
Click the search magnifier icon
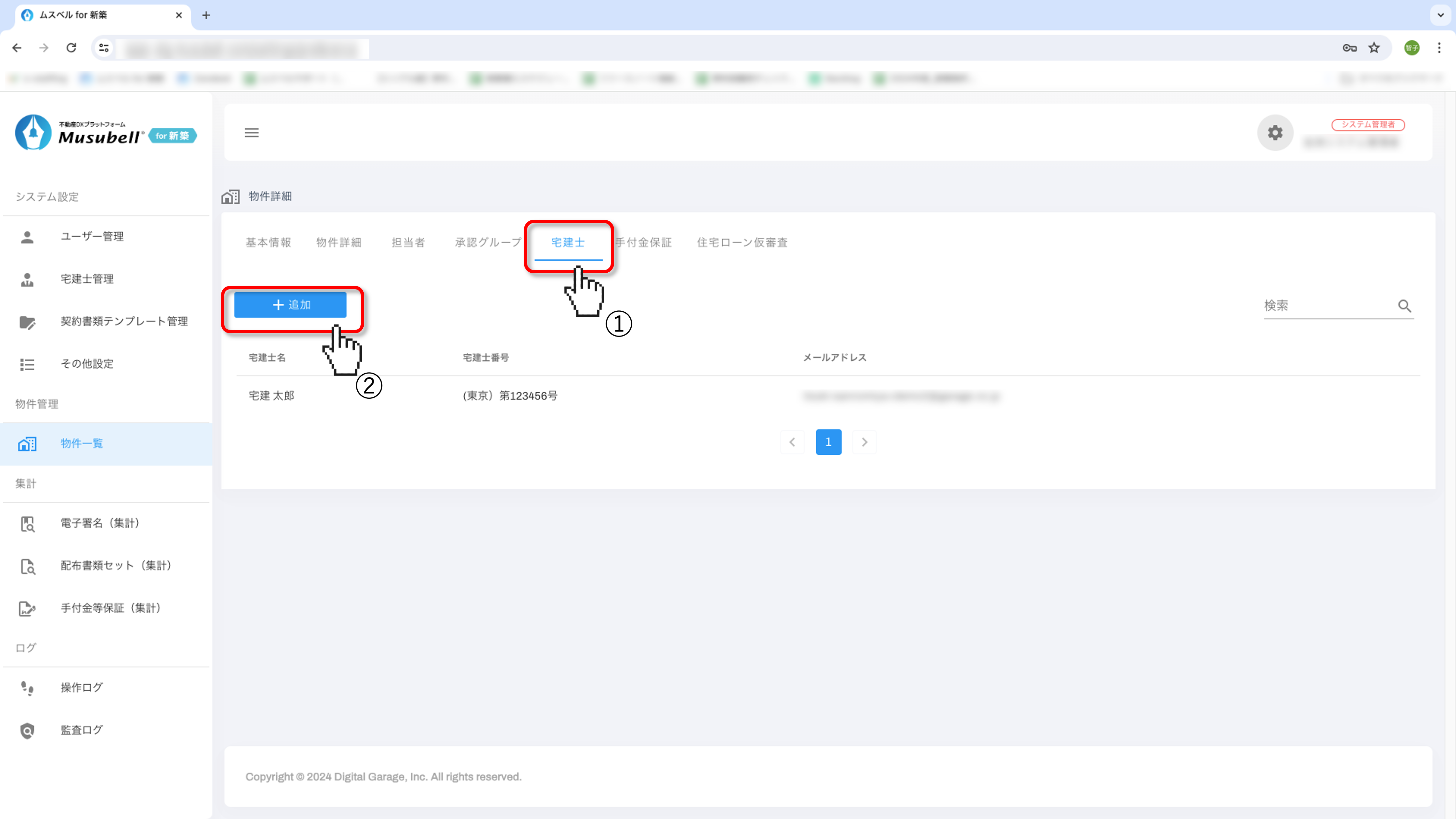(x=1405, y=306)
